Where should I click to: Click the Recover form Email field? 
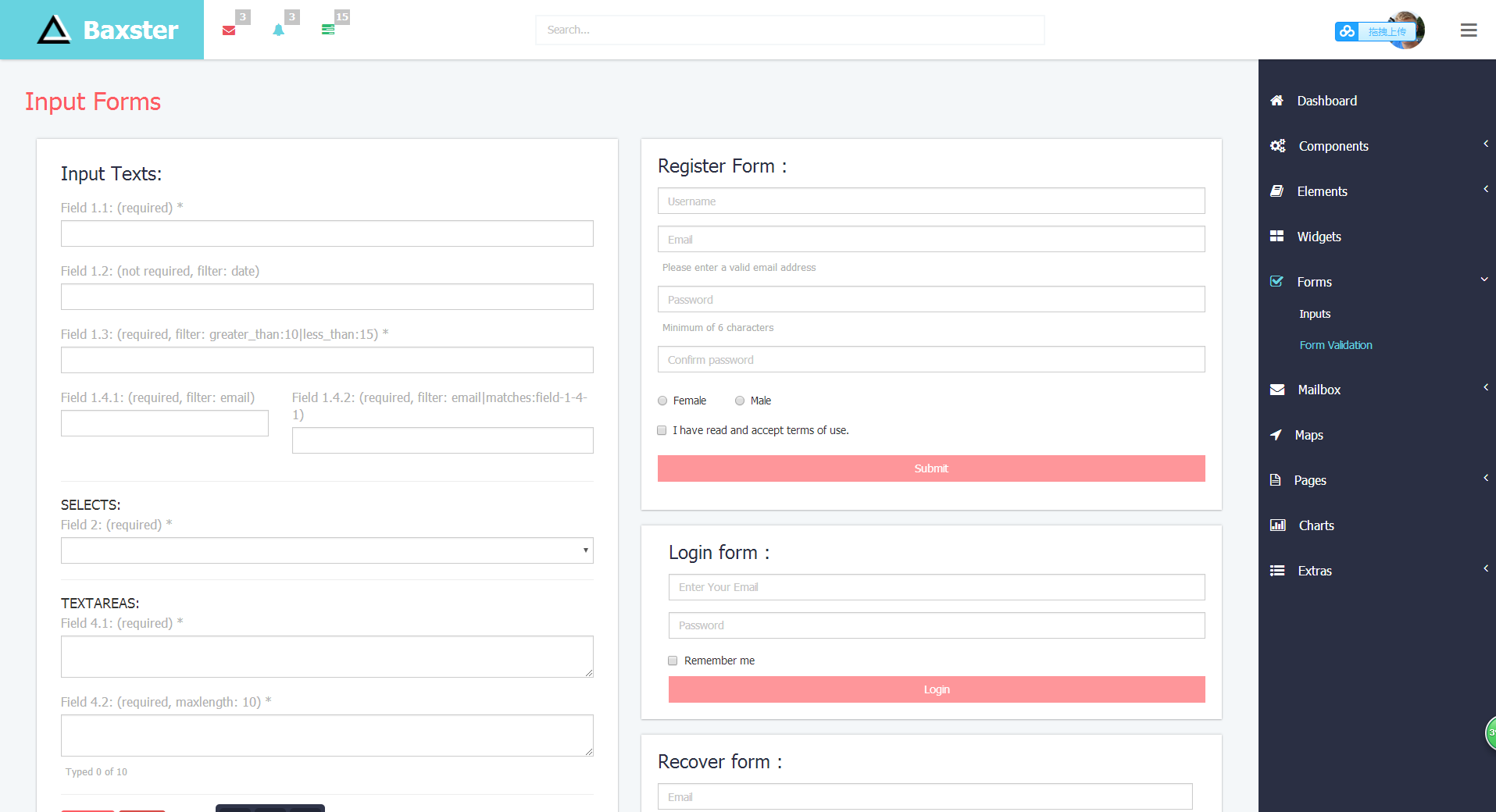coord(925,796)
